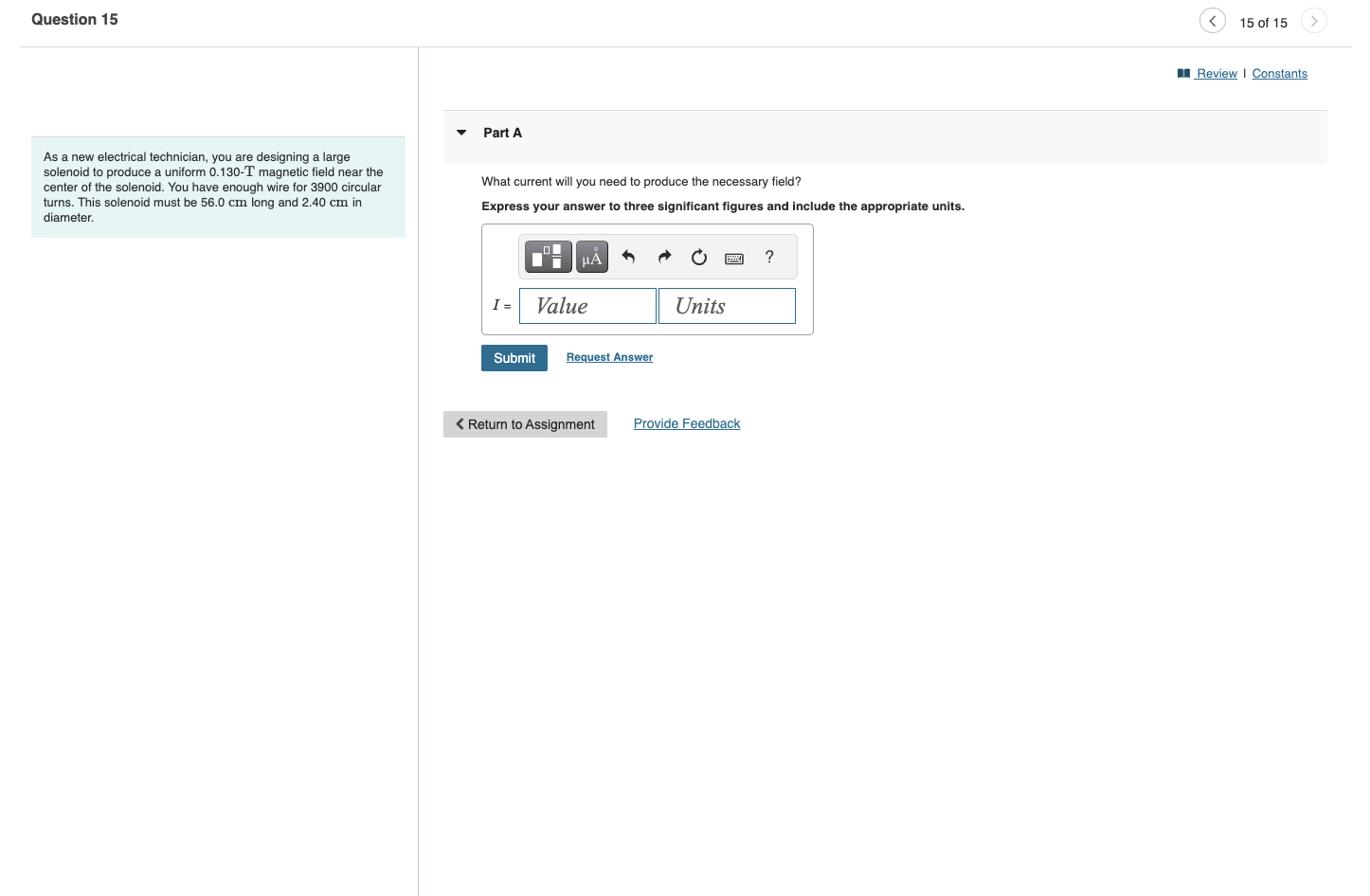This screenshot has height=896, width=1370.
Task: Advance to next question with right chevron
Action: point(1314,20)
